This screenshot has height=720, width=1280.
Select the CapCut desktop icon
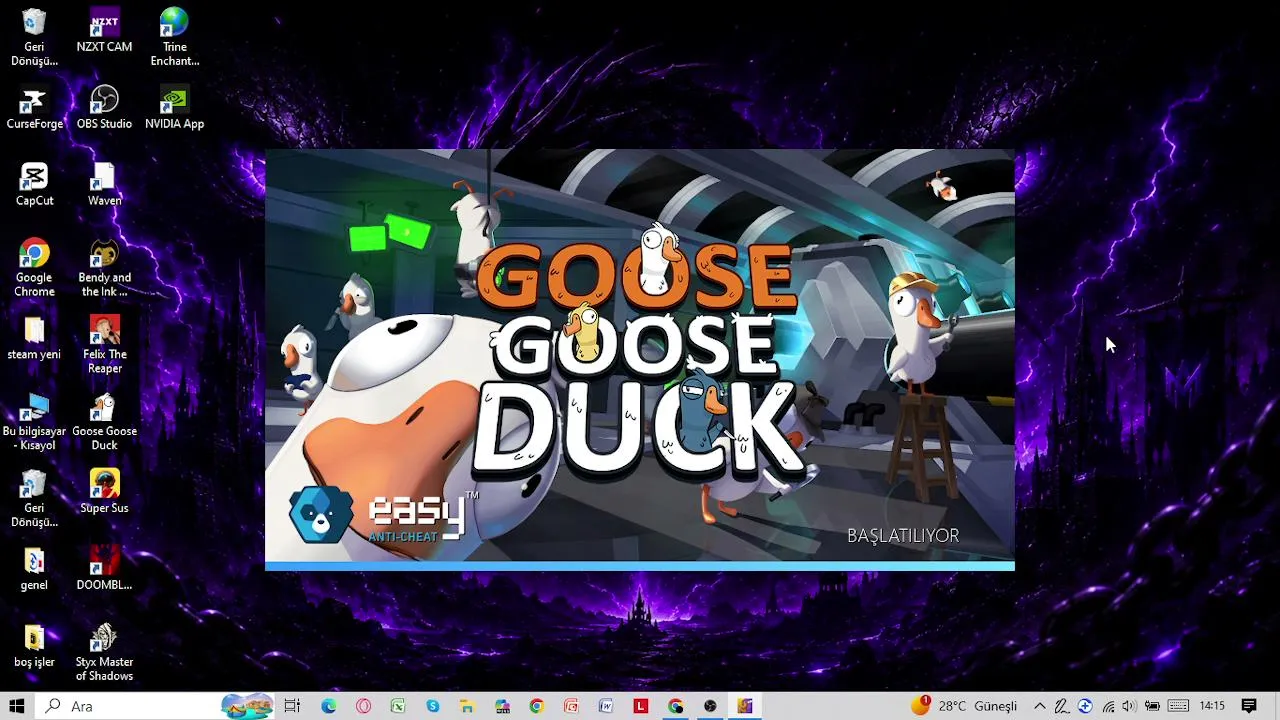click(x=34, y=185)
